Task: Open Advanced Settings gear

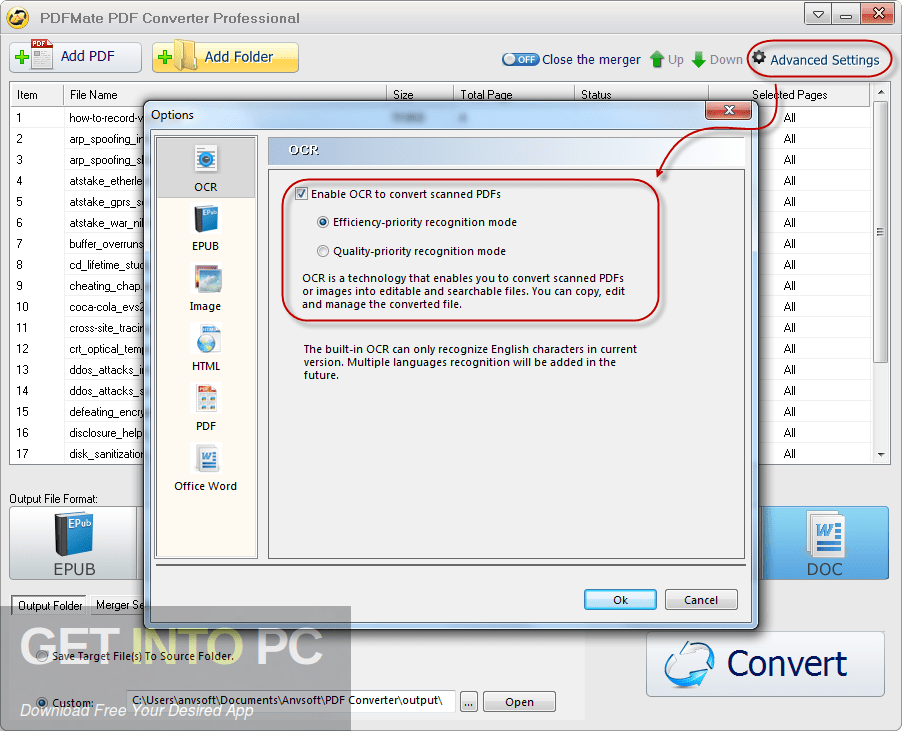Action: 816,60
